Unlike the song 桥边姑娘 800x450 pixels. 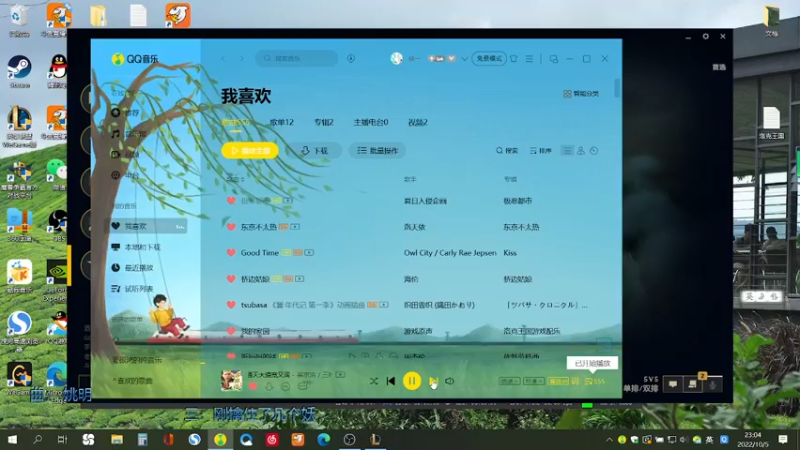point(231,279)
